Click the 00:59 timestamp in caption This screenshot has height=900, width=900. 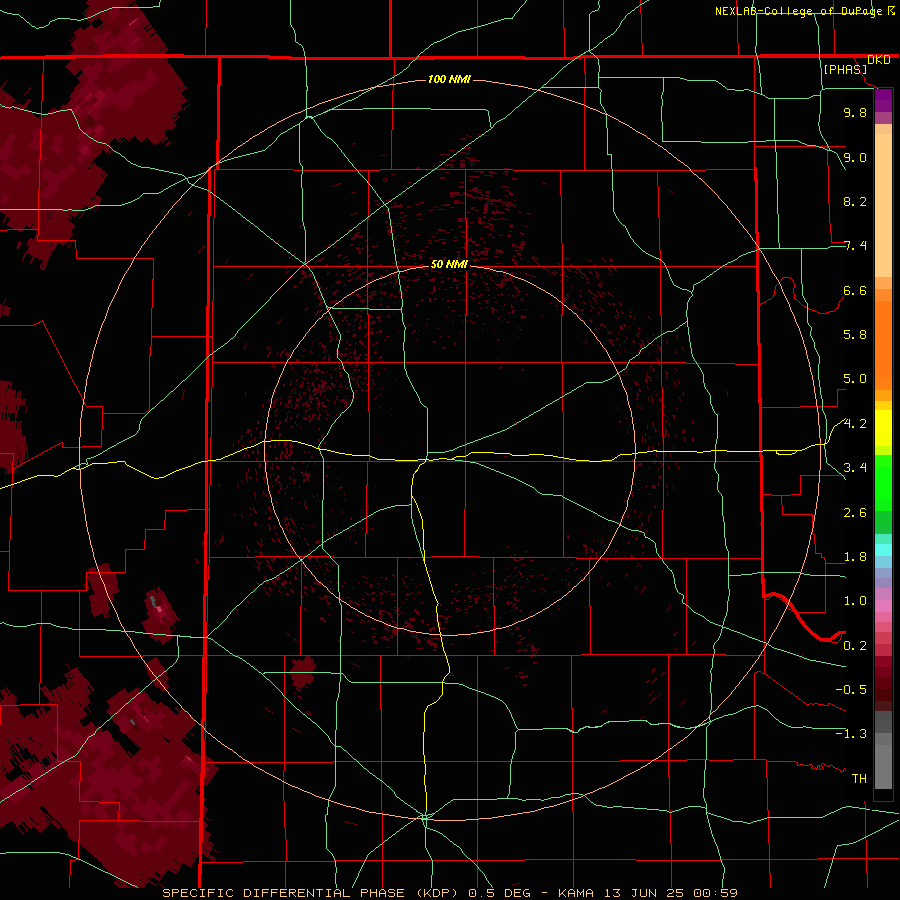[715, 893]
